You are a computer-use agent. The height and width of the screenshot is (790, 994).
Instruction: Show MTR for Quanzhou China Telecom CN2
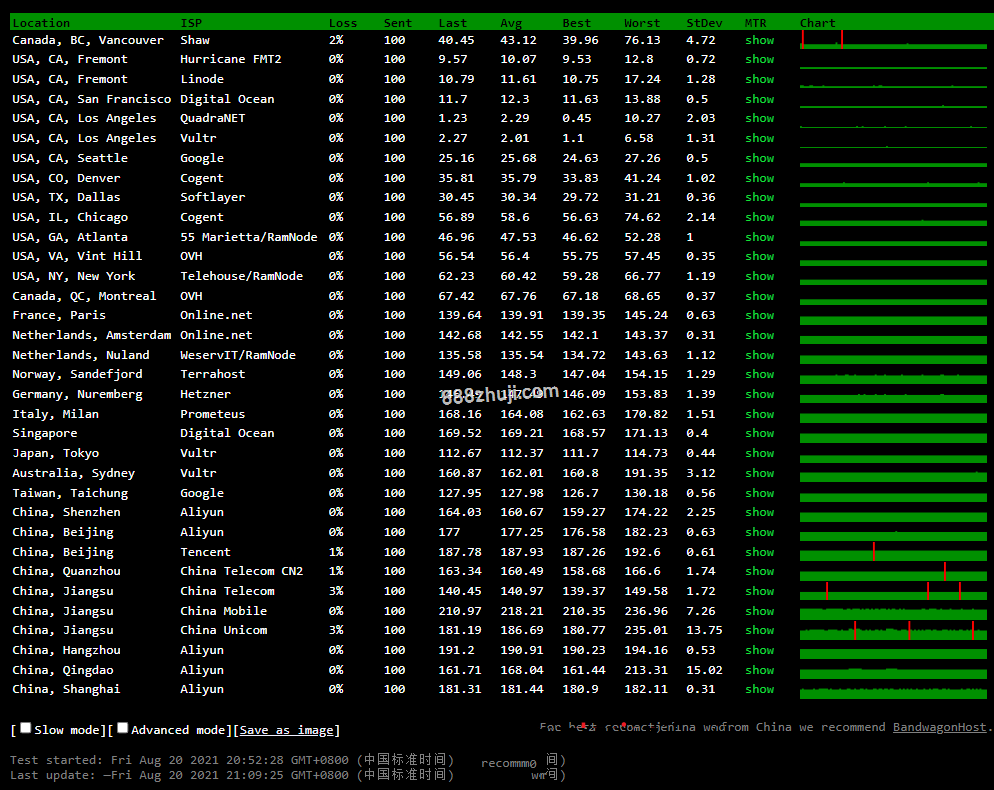[x=759, y=571]
